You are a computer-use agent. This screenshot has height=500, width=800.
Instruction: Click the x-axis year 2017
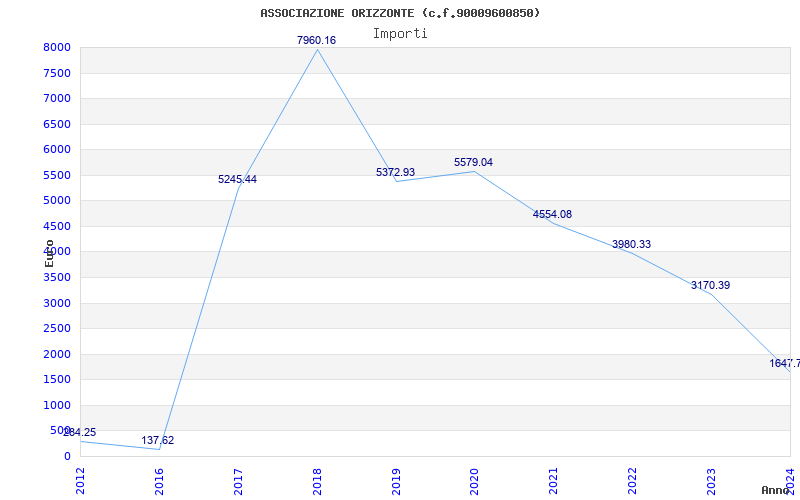238,481
